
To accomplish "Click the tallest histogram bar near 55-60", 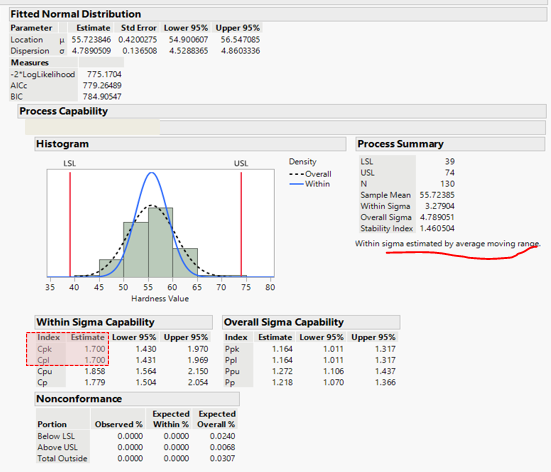I will pyautogui.click(x=160, y=242).
